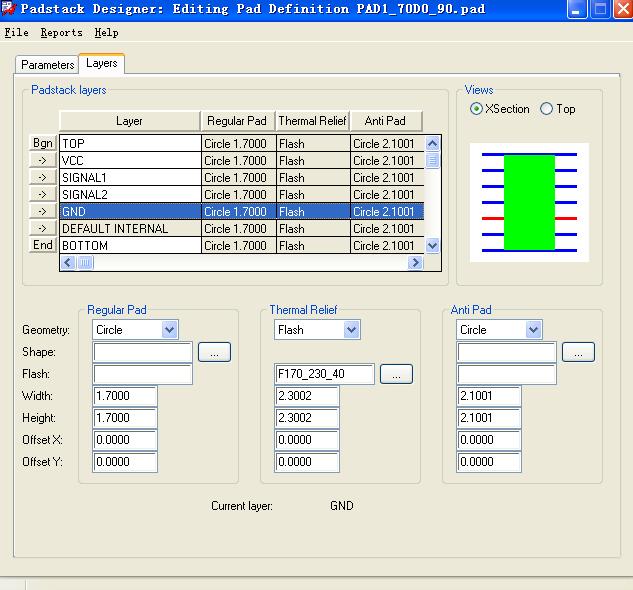Browse for the Regular Pad shape
Screen dimensions: 633x590
214,352
